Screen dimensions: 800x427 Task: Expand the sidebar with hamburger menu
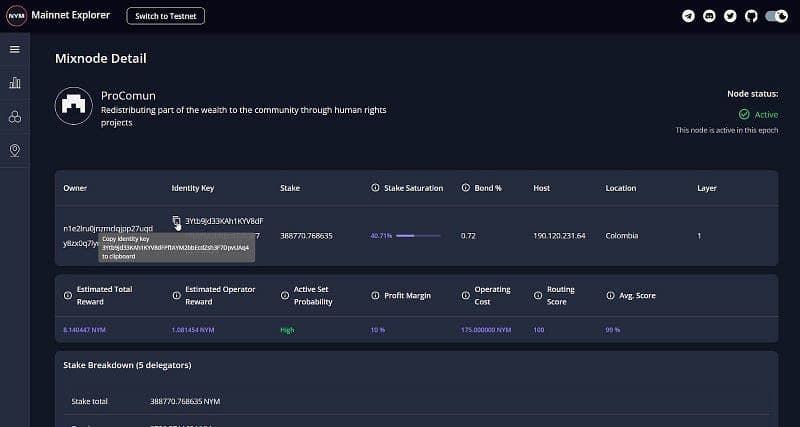[15, 49]
